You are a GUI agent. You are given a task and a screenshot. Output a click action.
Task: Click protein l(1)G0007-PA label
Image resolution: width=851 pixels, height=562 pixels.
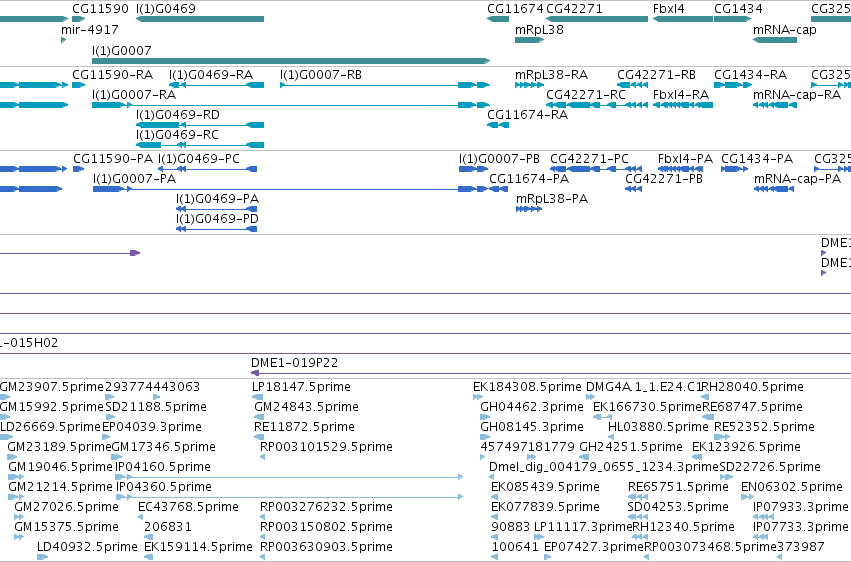(135, 179)
